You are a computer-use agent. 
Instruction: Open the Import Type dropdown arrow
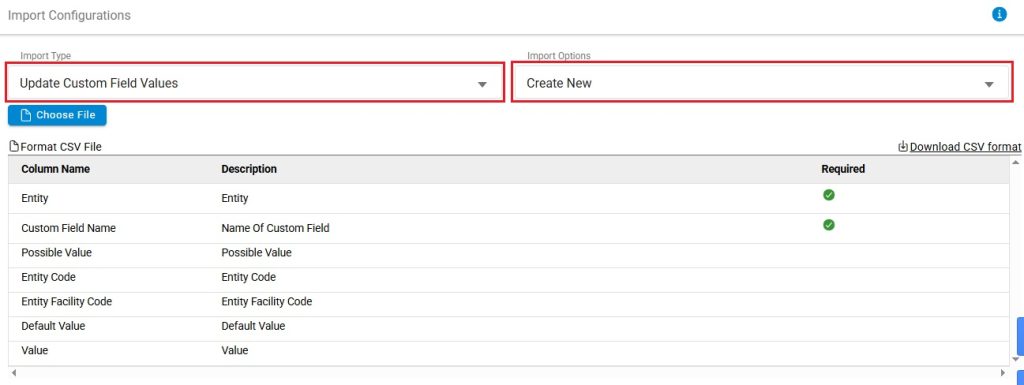(x=483, y=84)
